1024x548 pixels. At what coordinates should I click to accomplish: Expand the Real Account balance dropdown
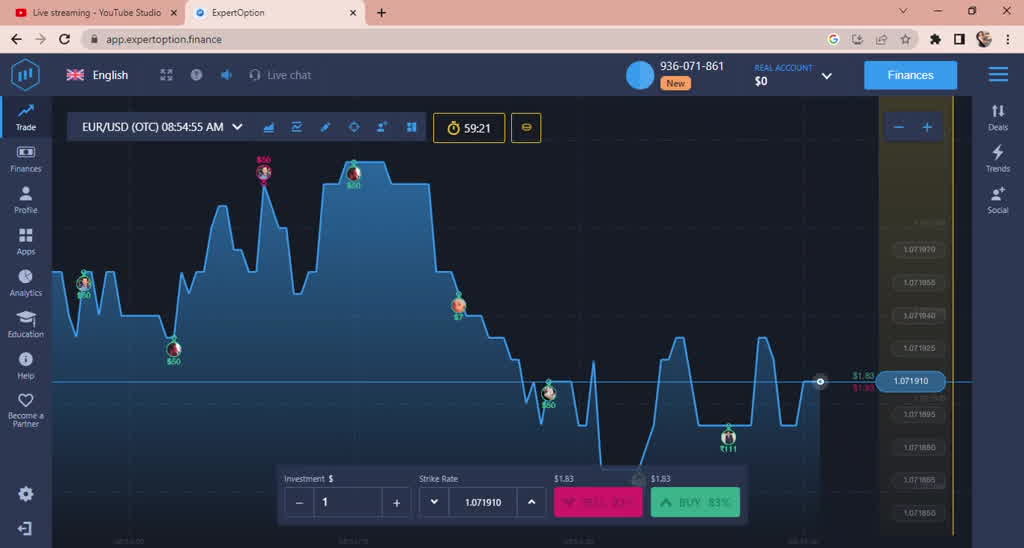point(827,75)
